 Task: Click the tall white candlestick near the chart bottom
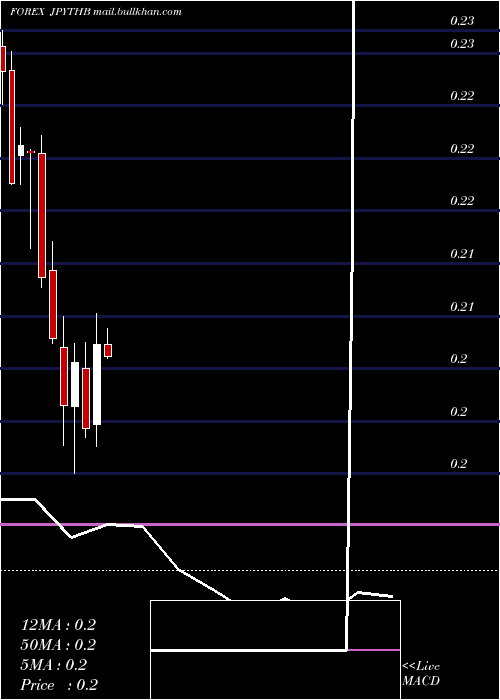click(x=97, y=384)
